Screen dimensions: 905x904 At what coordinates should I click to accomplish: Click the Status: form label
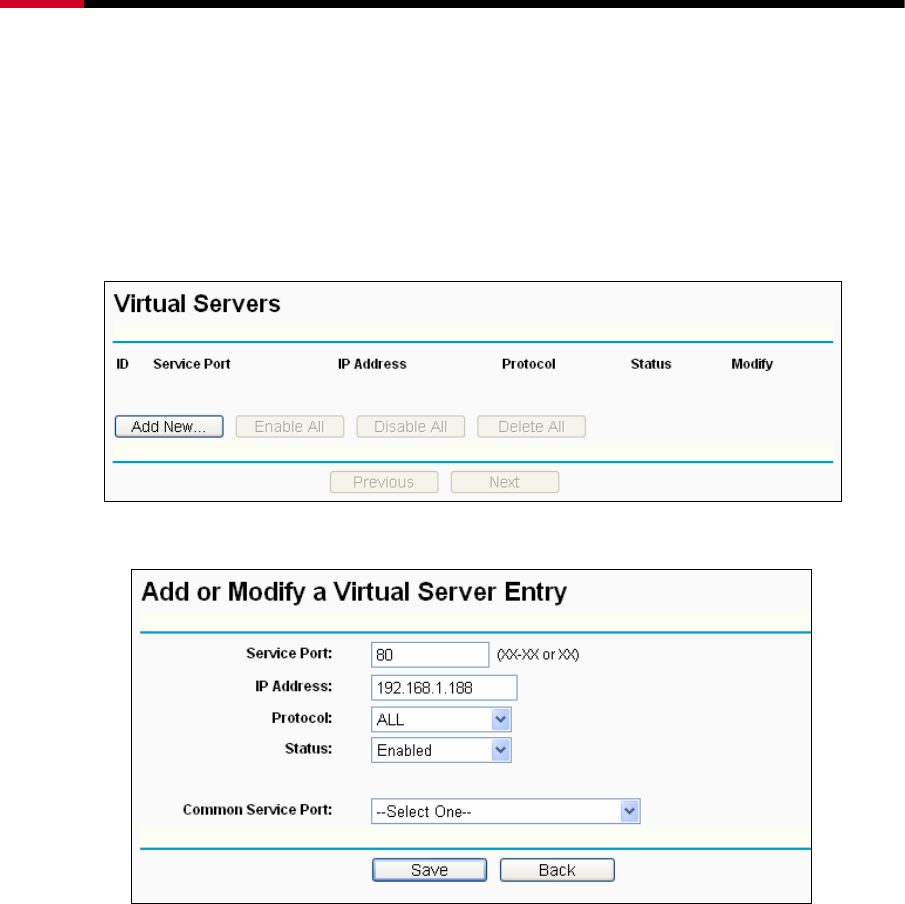(309, 749)
